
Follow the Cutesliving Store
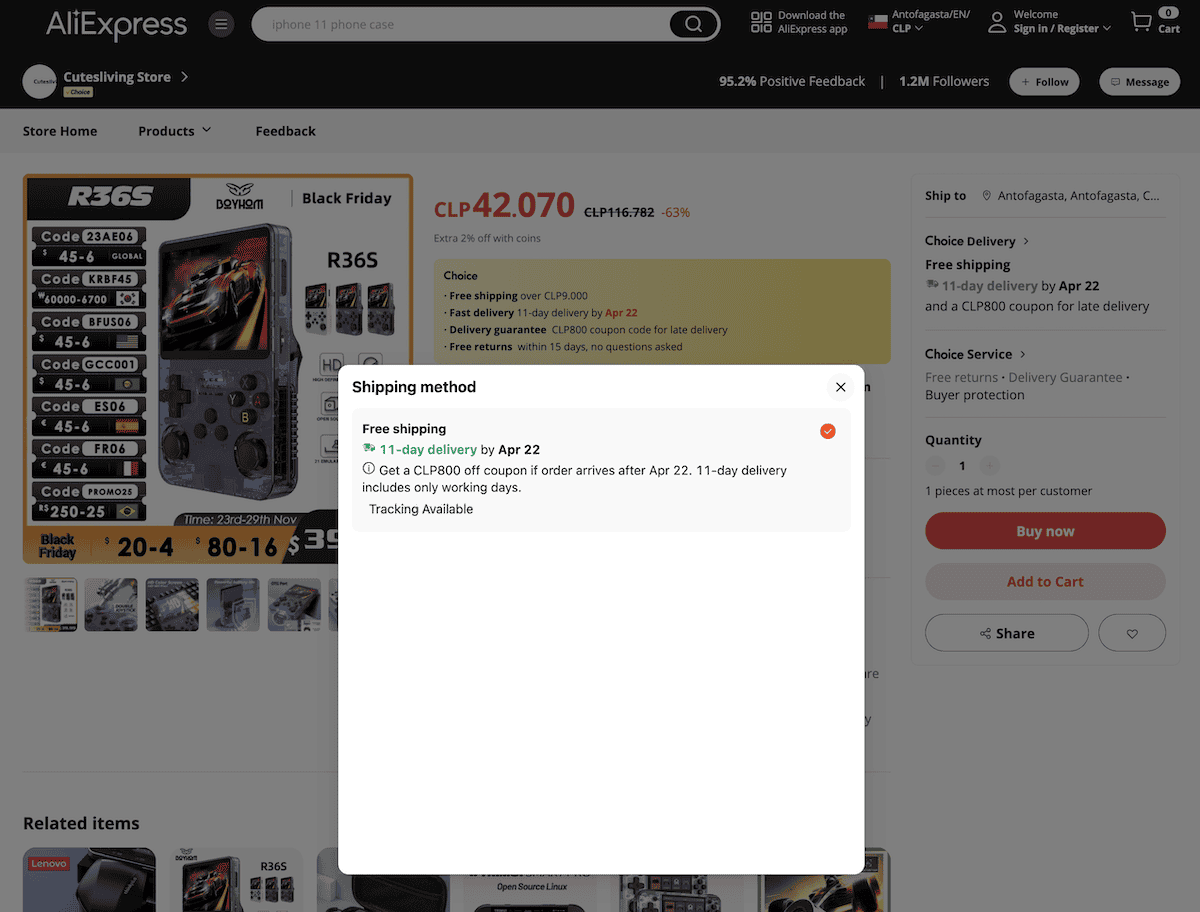tap(1044, 81)
